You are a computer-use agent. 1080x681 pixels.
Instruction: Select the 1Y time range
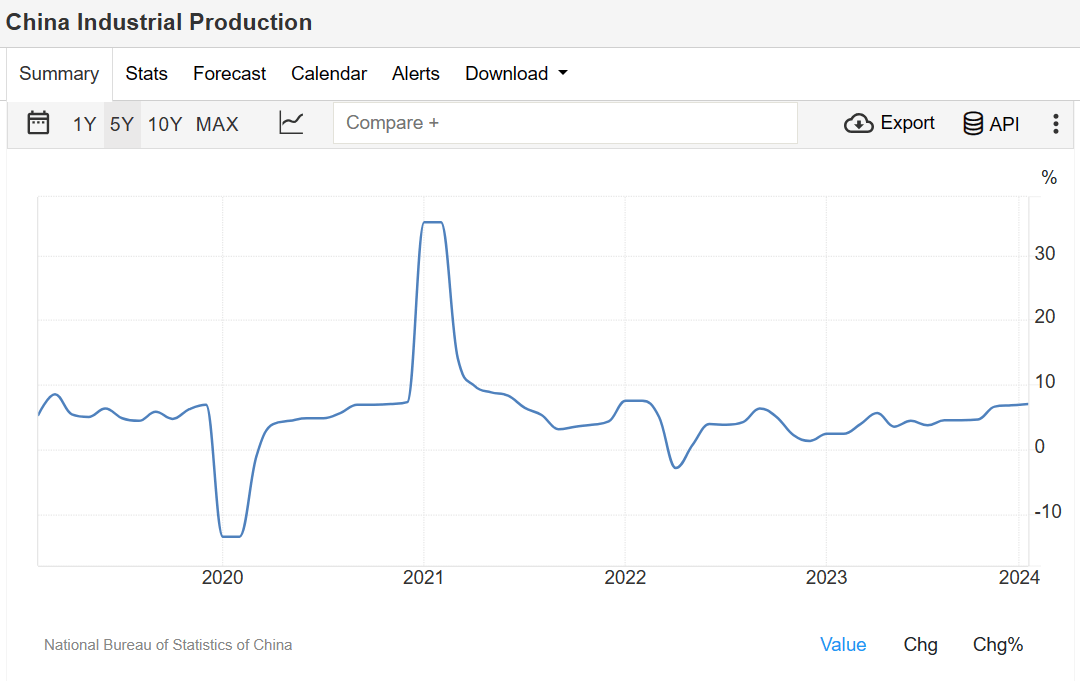(x=84, y=124)
